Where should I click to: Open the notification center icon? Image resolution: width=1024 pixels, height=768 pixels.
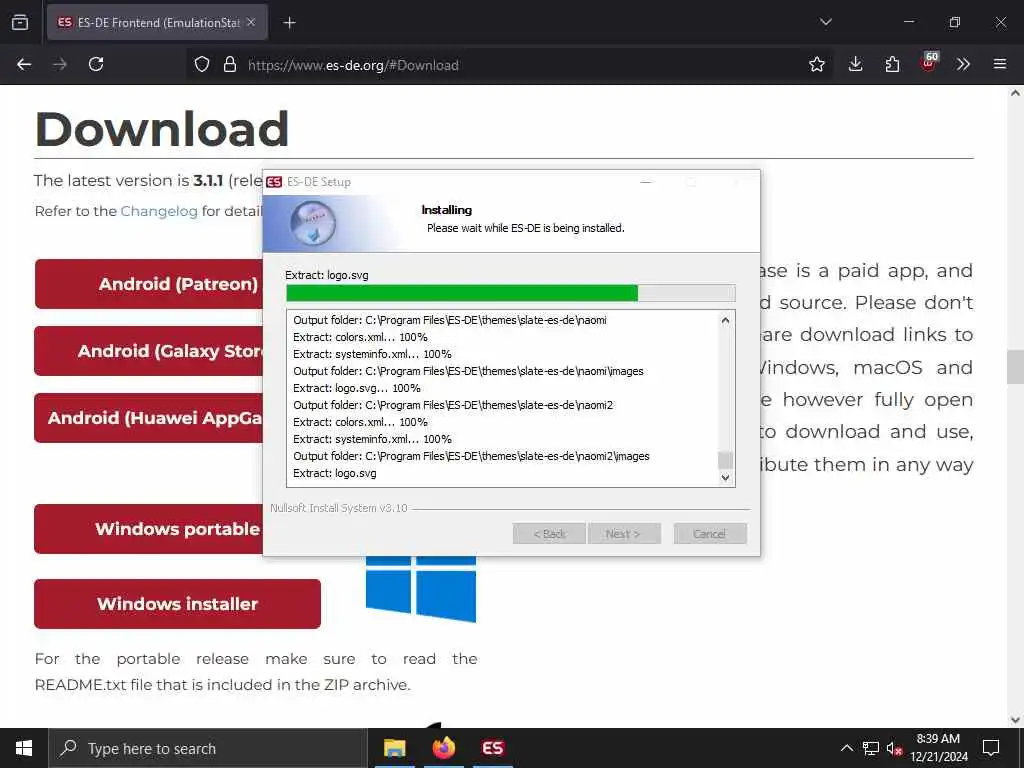(991, 748)
